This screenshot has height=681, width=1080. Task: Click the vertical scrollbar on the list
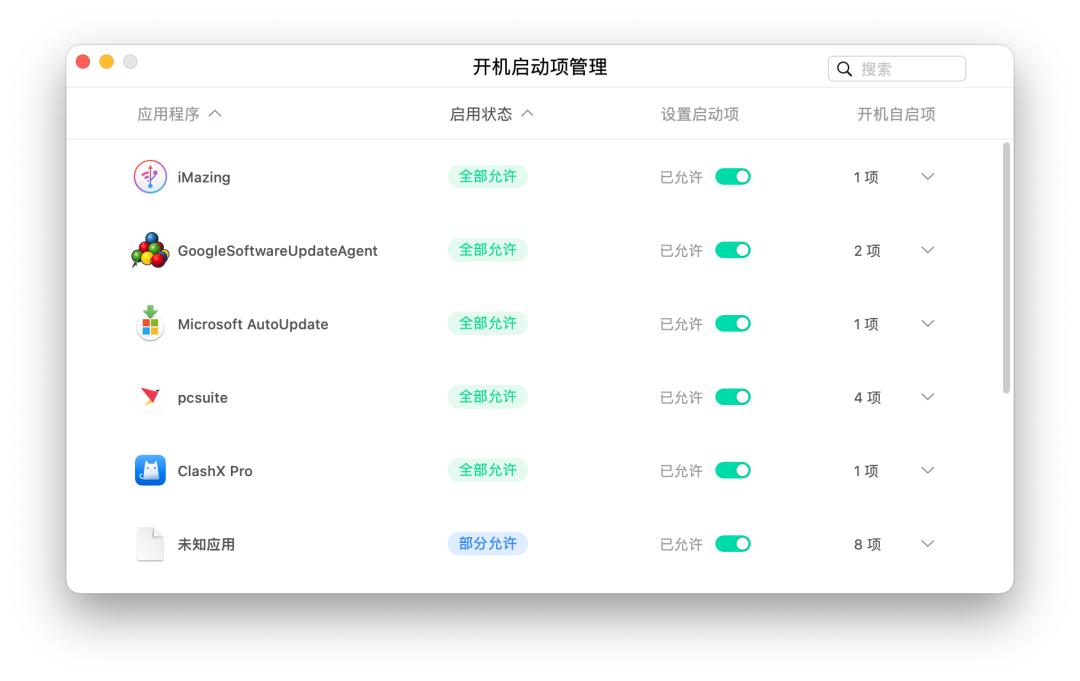coord(1006,267)
